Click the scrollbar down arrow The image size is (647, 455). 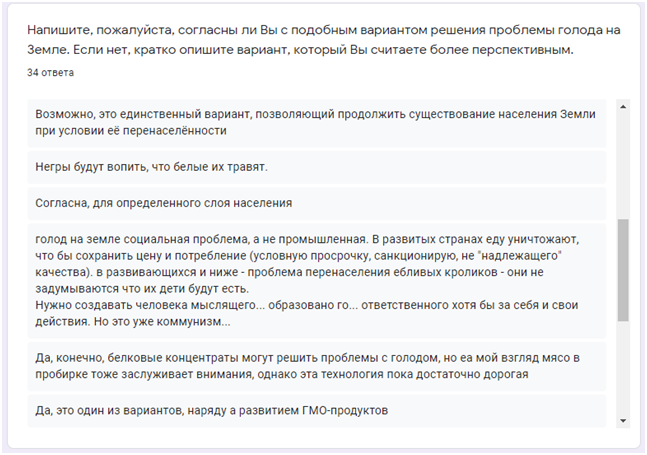623,420
